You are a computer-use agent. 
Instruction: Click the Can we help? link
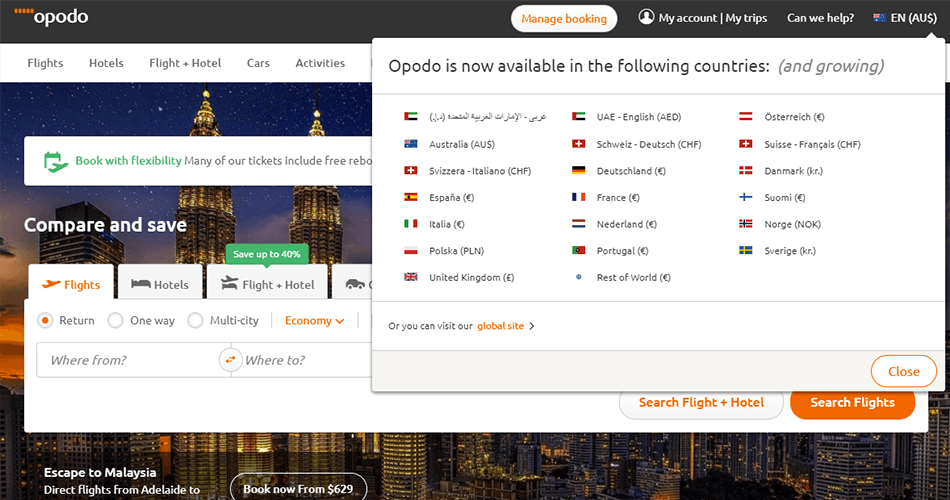[x=820, y=18]
